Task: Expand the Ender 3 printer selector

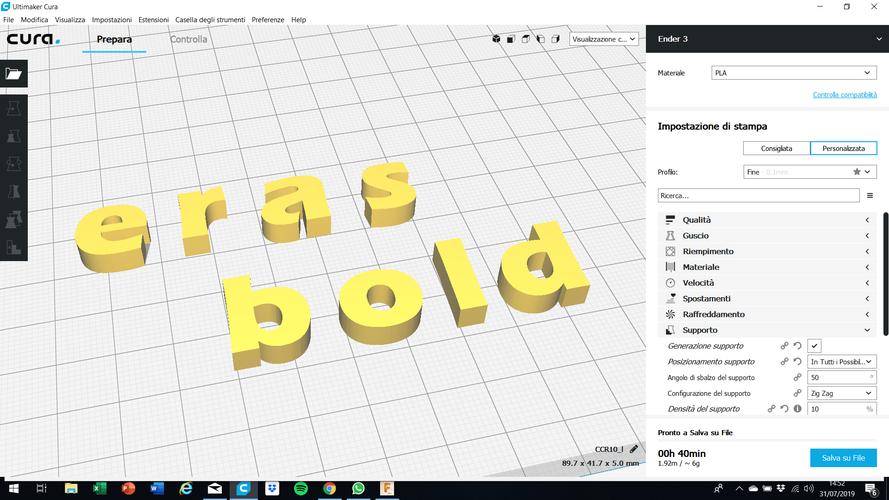Action: (767, 39)
